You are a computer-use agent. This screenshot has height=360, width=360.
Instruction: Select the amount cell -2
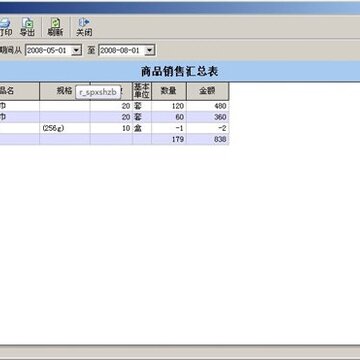(x=208, y=128)
